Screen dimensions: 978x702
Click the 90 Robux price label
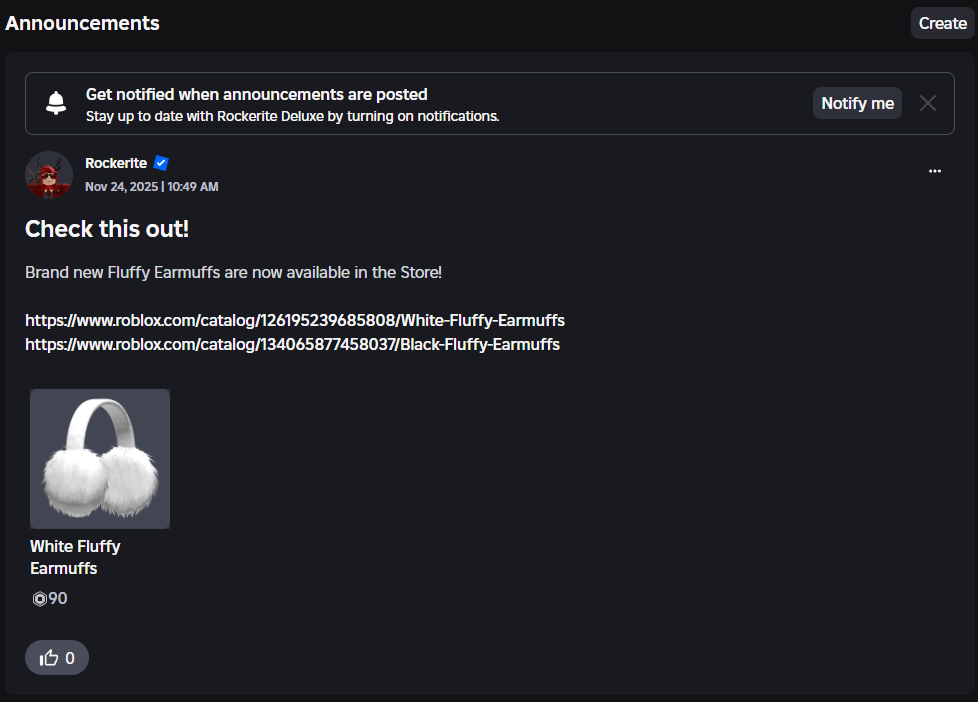tap(58, 599)
